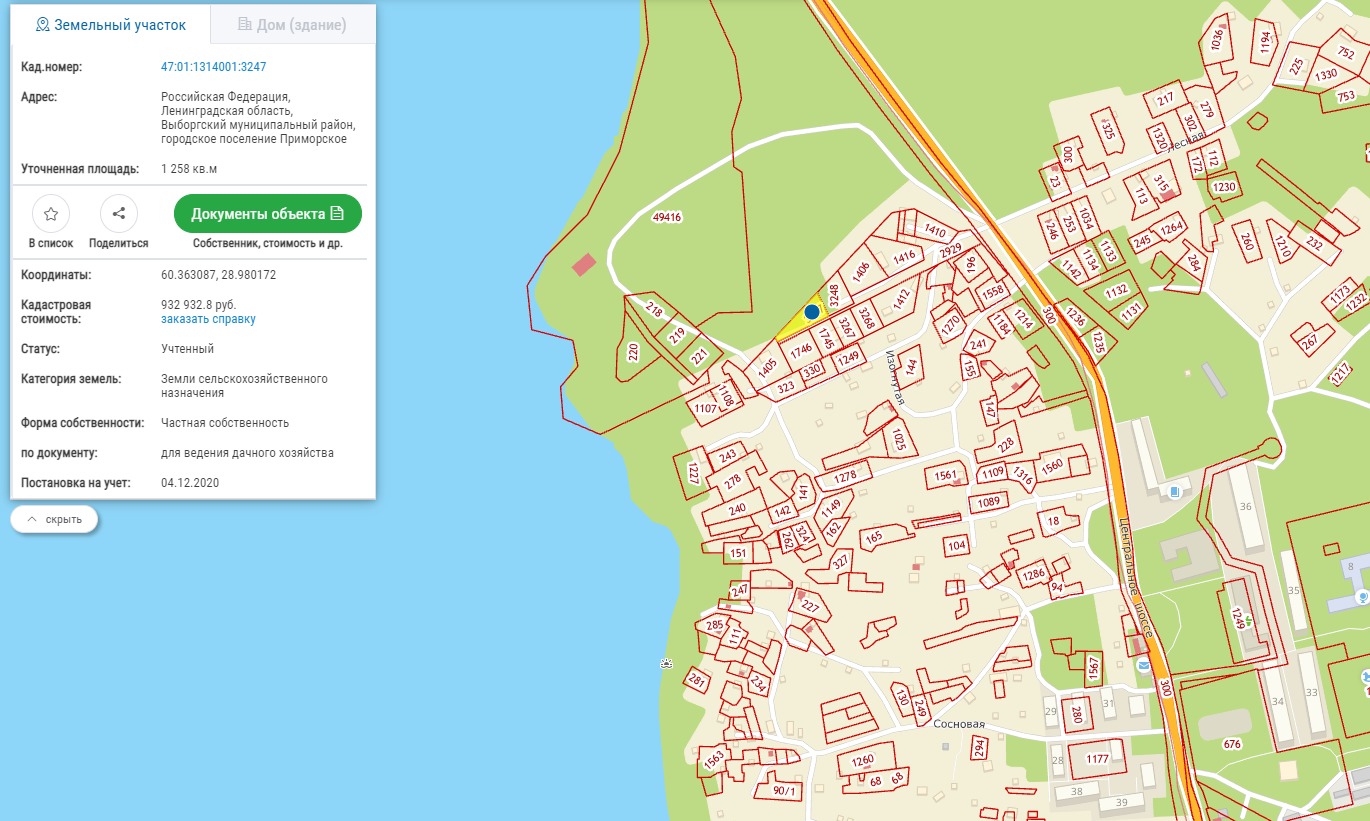The image size is (1370, 821).
Task: Open cadastral number 47:01:1314001:3247 link
Action: (x=213, y=67)
